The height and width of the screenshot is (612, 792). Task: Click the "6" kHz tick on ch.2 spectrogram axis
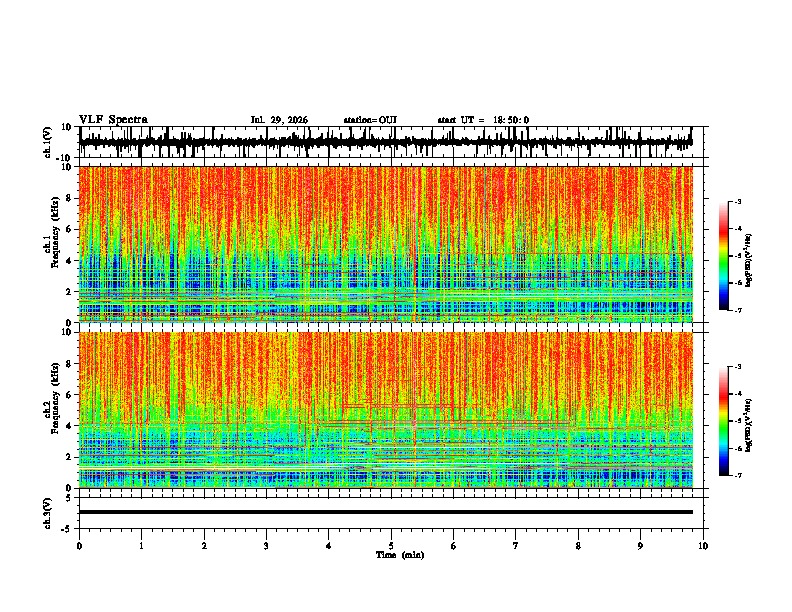point(70,394)
